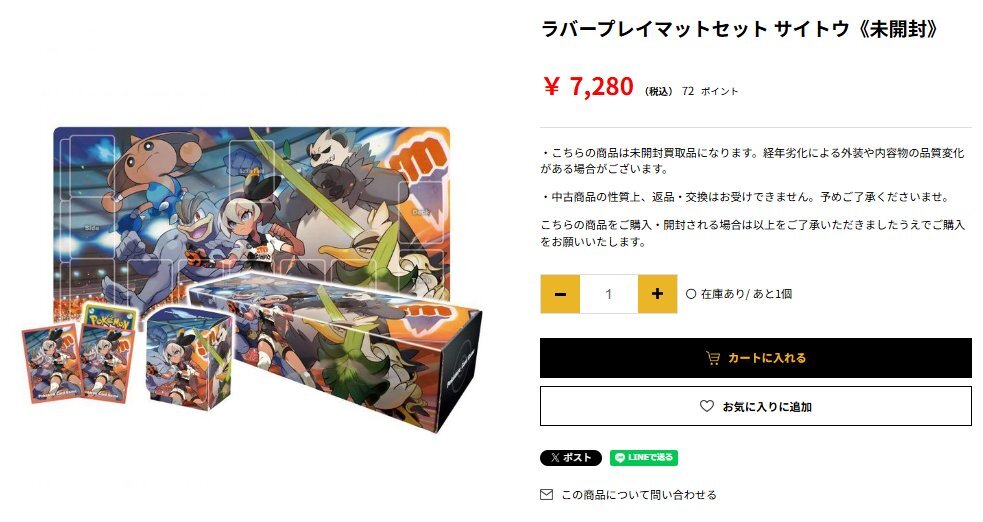Open the この商品について問い合わせる link
Screen dimensions: 983x522
pyautogui.click(x=639, y=495)
